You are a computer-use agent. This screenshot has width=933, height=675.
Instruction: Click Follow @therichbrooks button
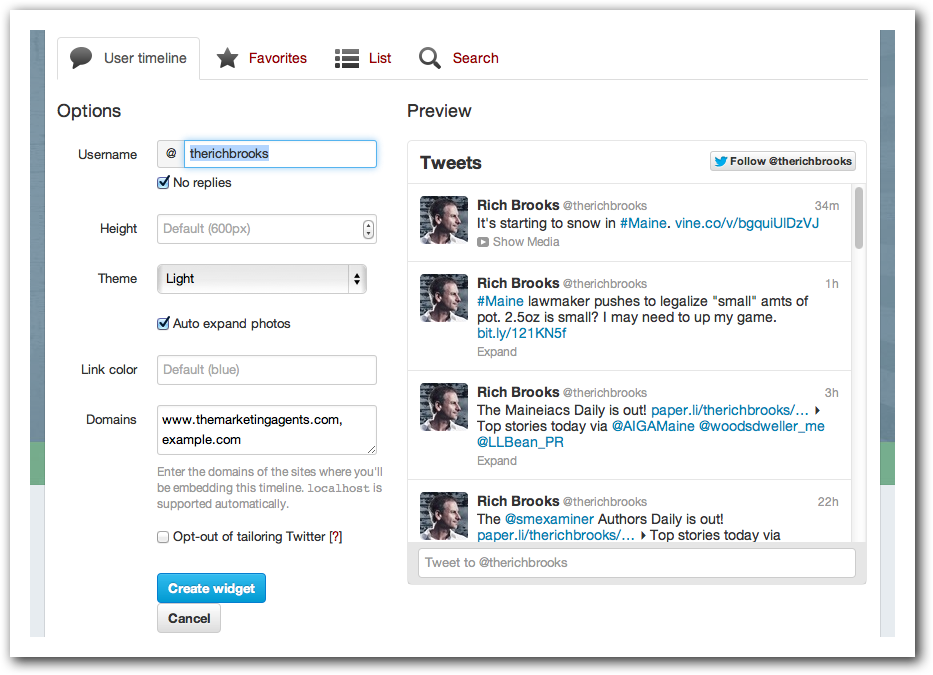(x=782, y=161)
